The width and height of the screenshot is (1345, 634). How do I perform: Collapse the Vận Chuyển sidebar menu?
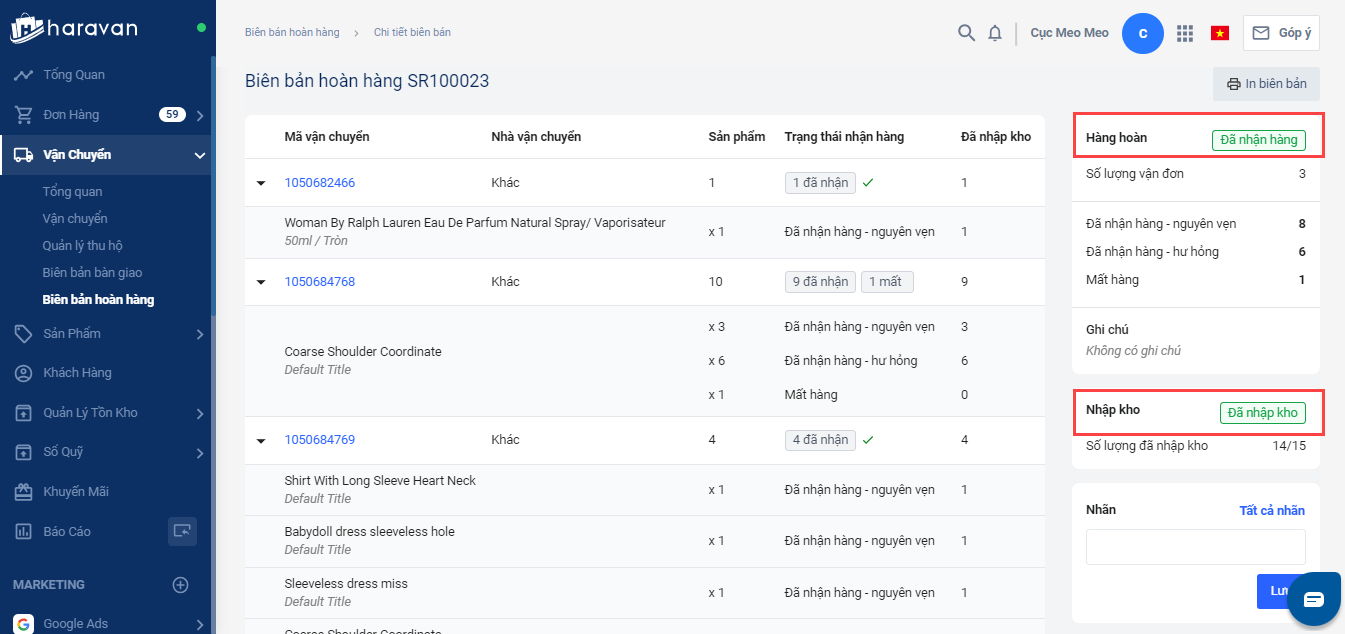[x=199, y=155]
